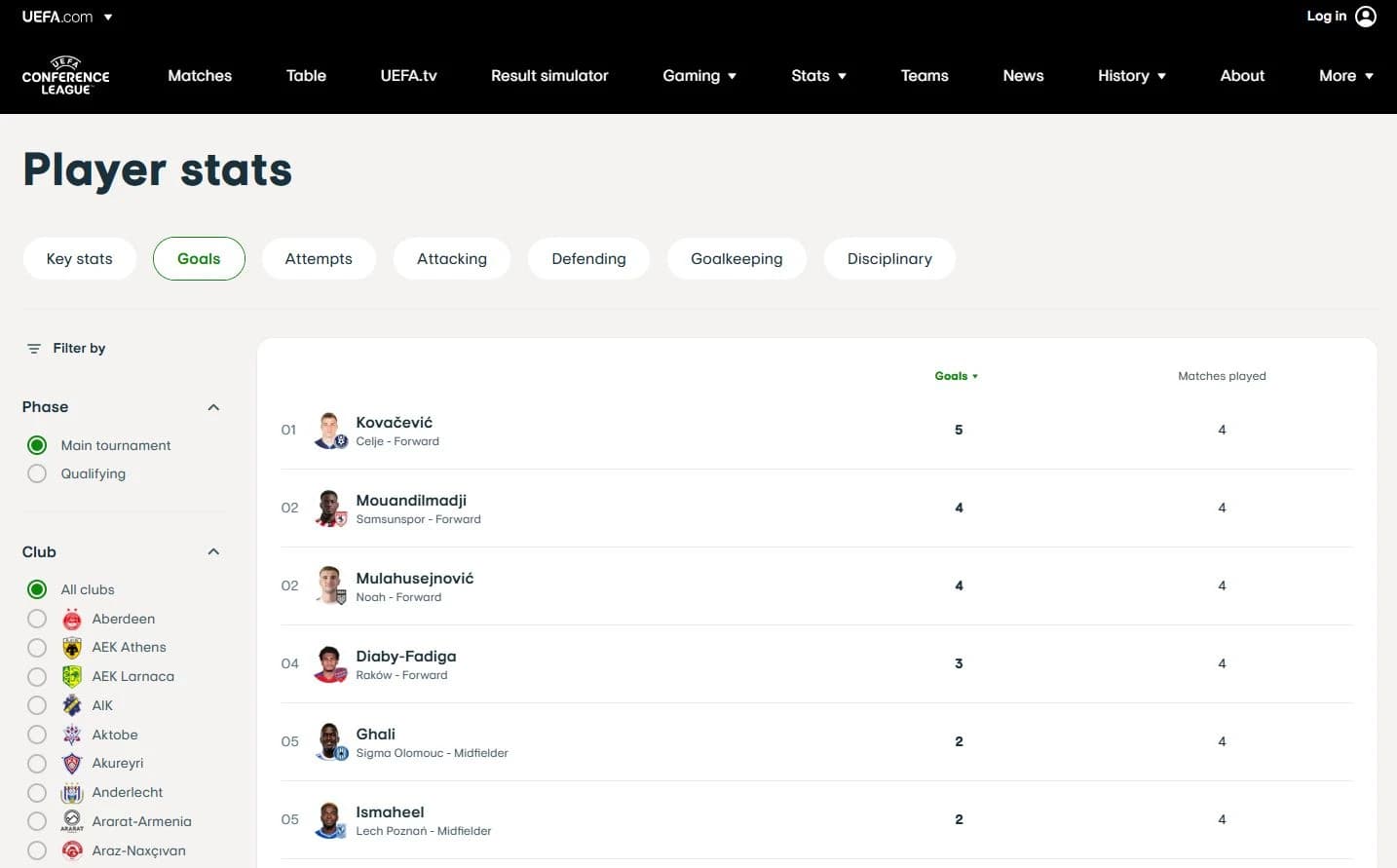Open Ismaheel's player photo
The image size is (1397, 868).
330,820
